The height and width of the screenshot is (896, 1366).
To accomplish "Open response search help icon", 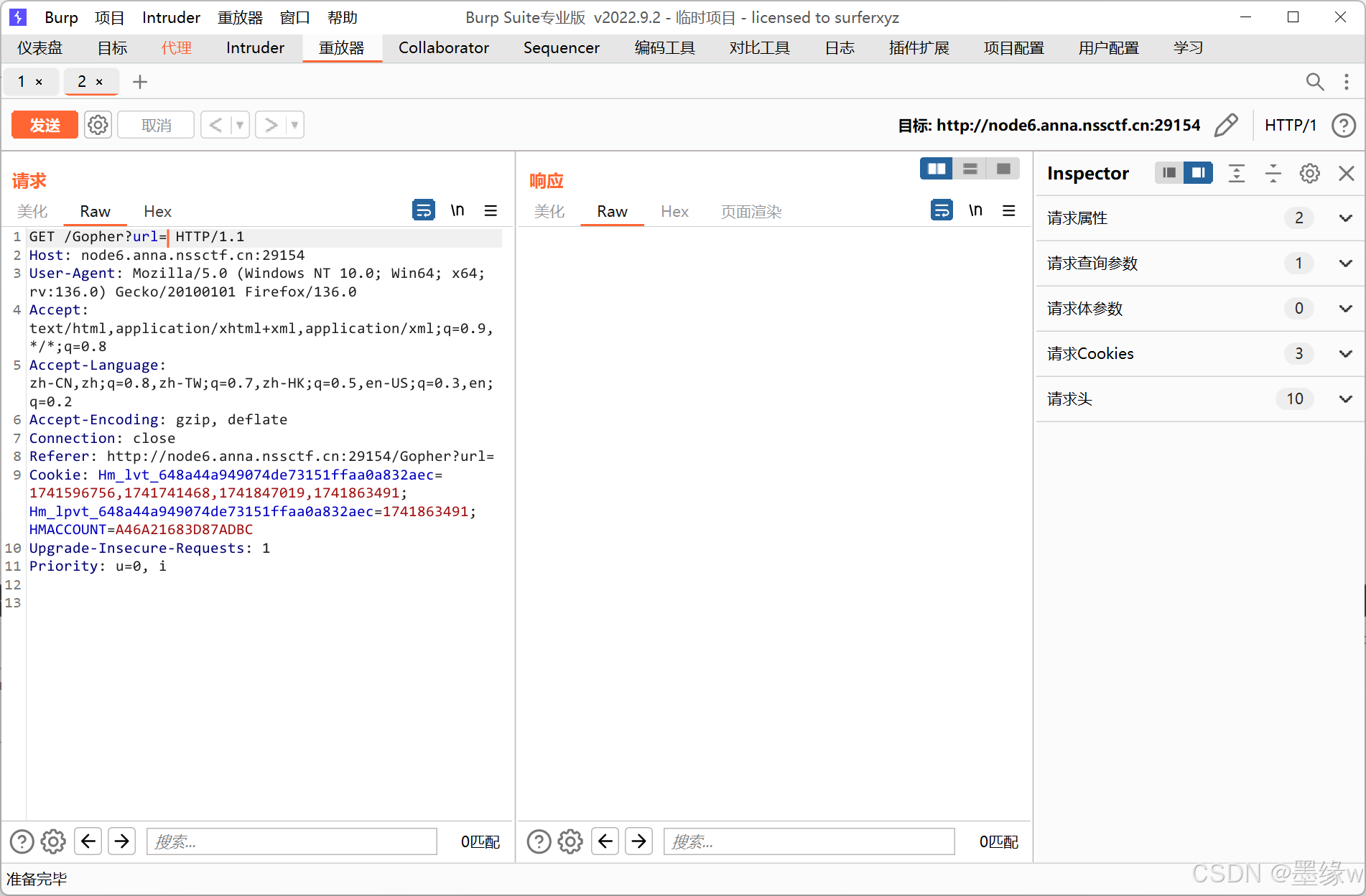I will 539,841.
